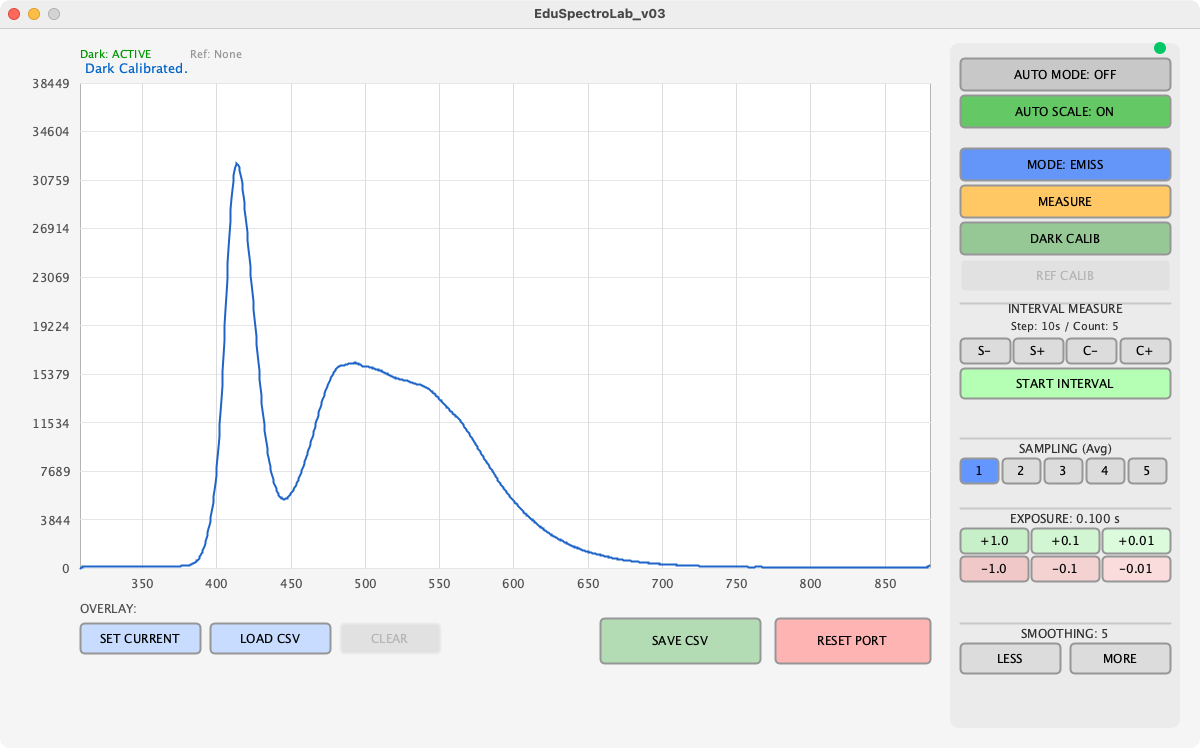
Task: Toggle AUTO MODE: OFF button
Action: point(1065,75)
